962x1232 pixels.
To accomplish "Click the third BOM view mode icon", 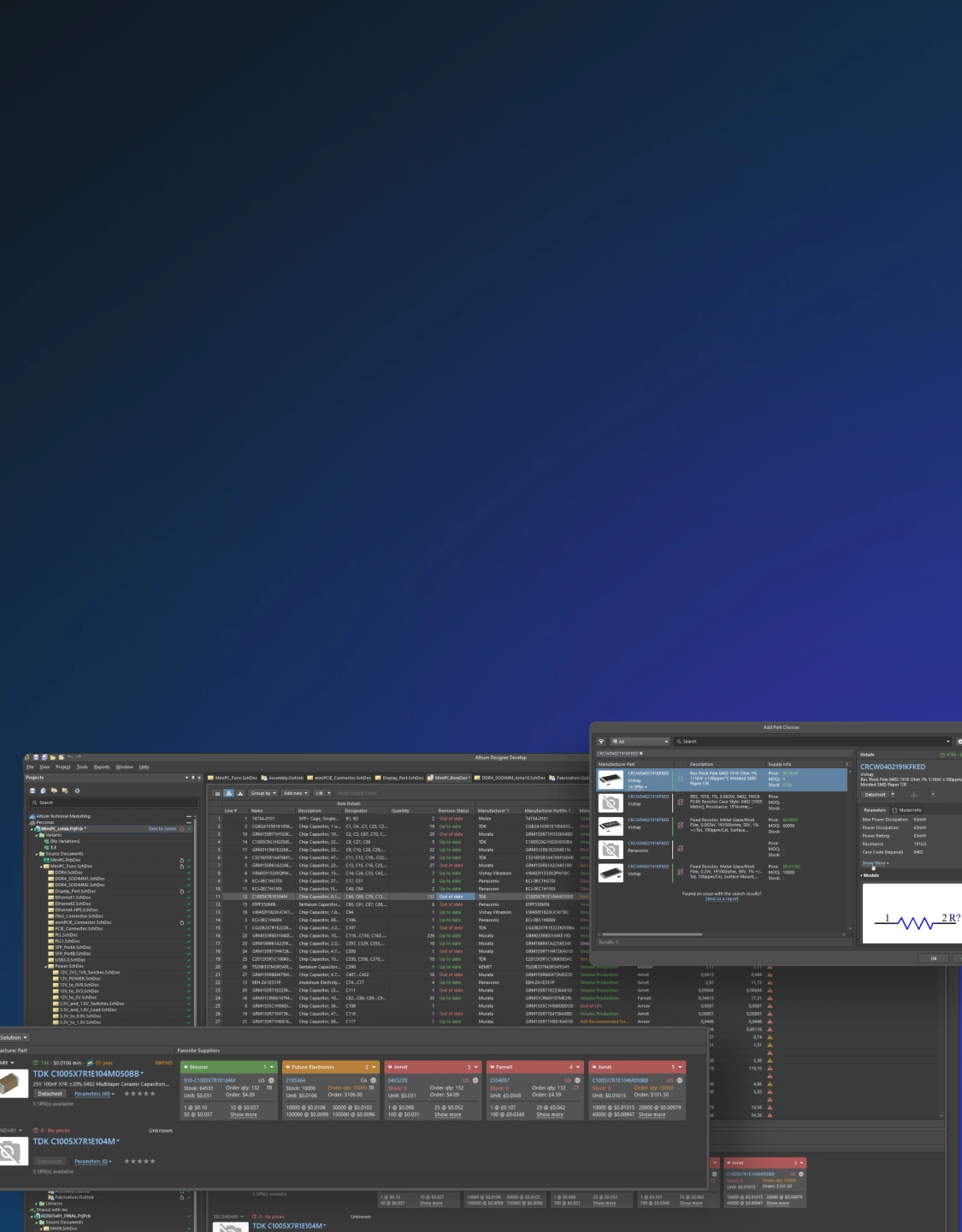I will point(239,793).
